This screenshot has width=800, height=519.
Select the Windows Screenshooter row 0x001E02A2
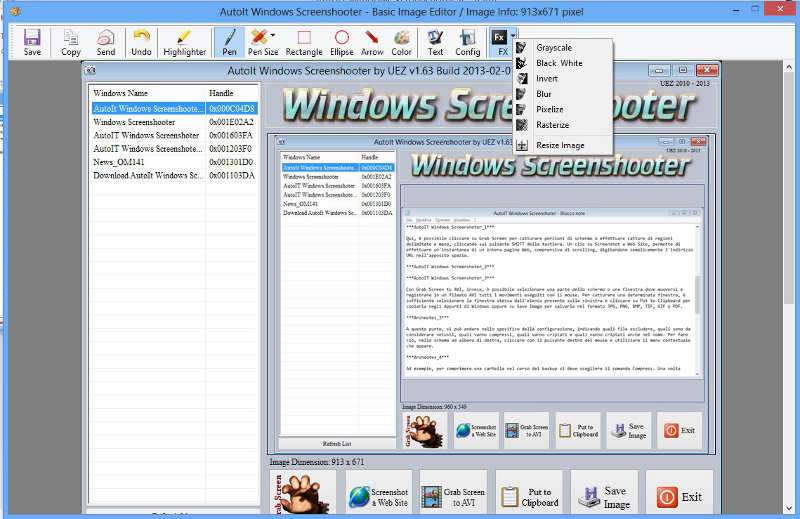click(175, 122)
